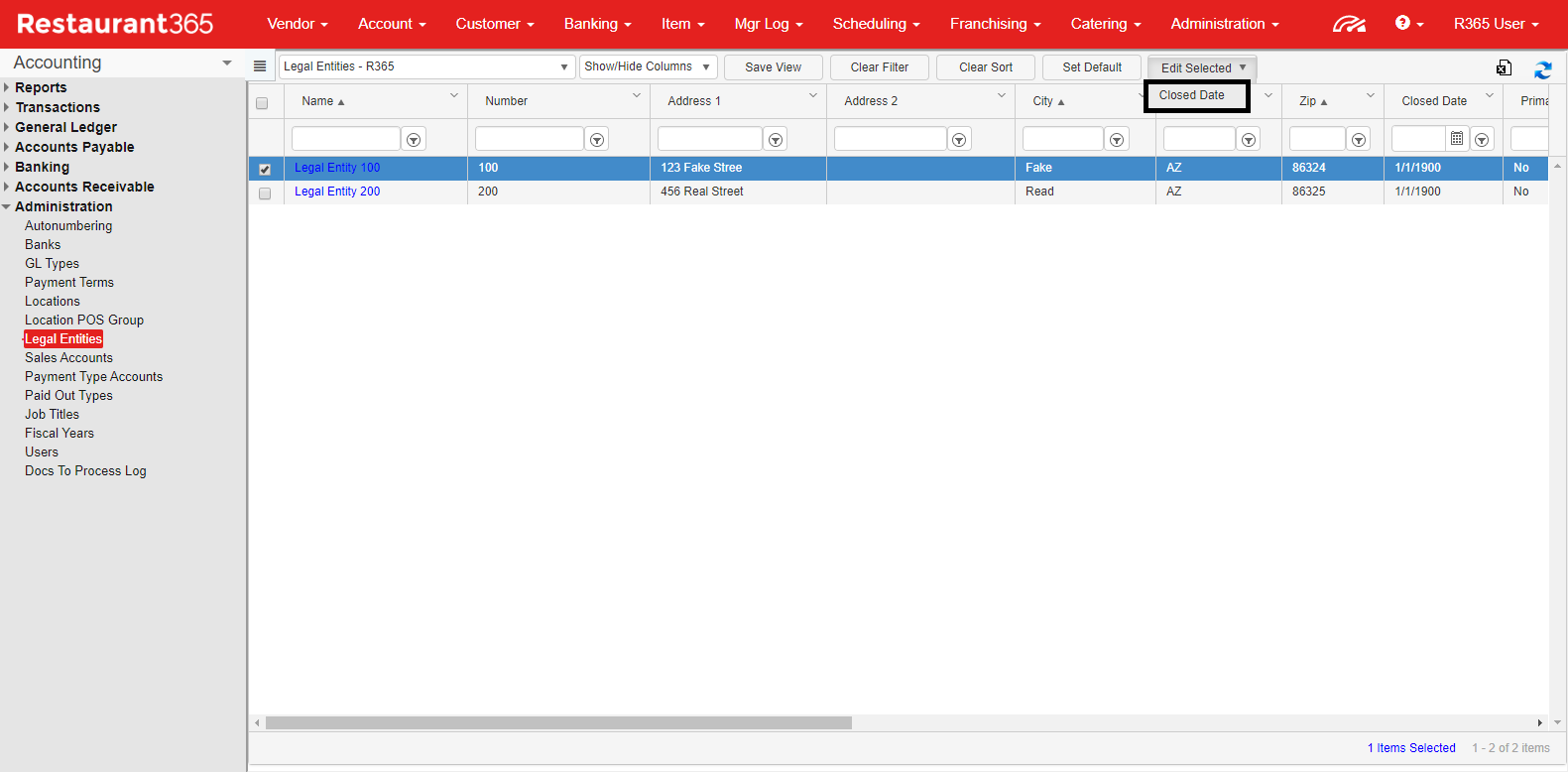
Task: Open Zip column filter options
Action: 1359,140
